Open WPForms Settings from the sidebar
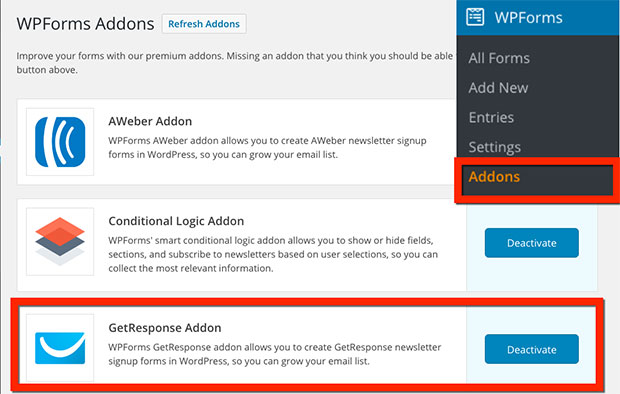620x394 pixels. [495, 147]
